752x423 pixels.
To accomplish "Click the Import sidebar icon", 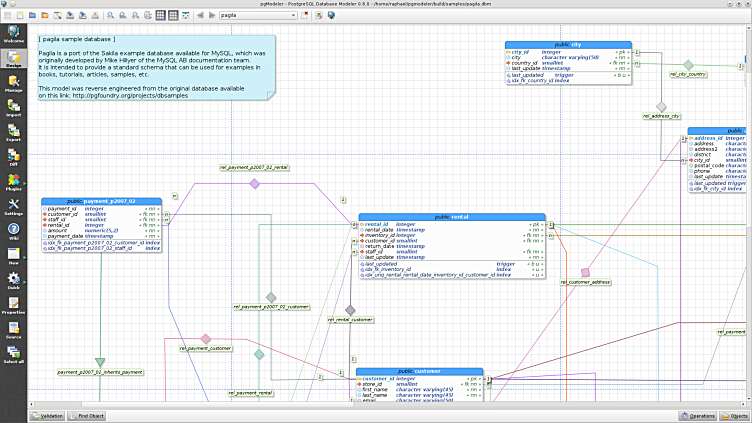I will point(13,108).
